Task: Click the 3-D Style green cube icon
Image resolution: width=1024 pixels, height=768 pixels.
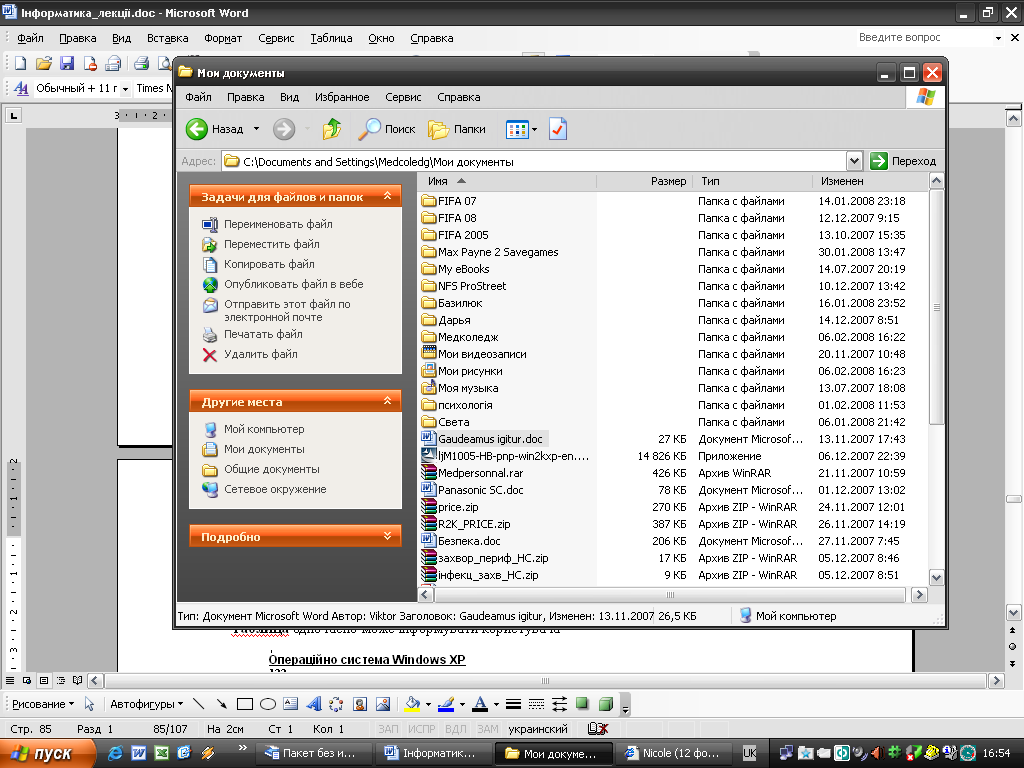Action: tap(606, 703)
